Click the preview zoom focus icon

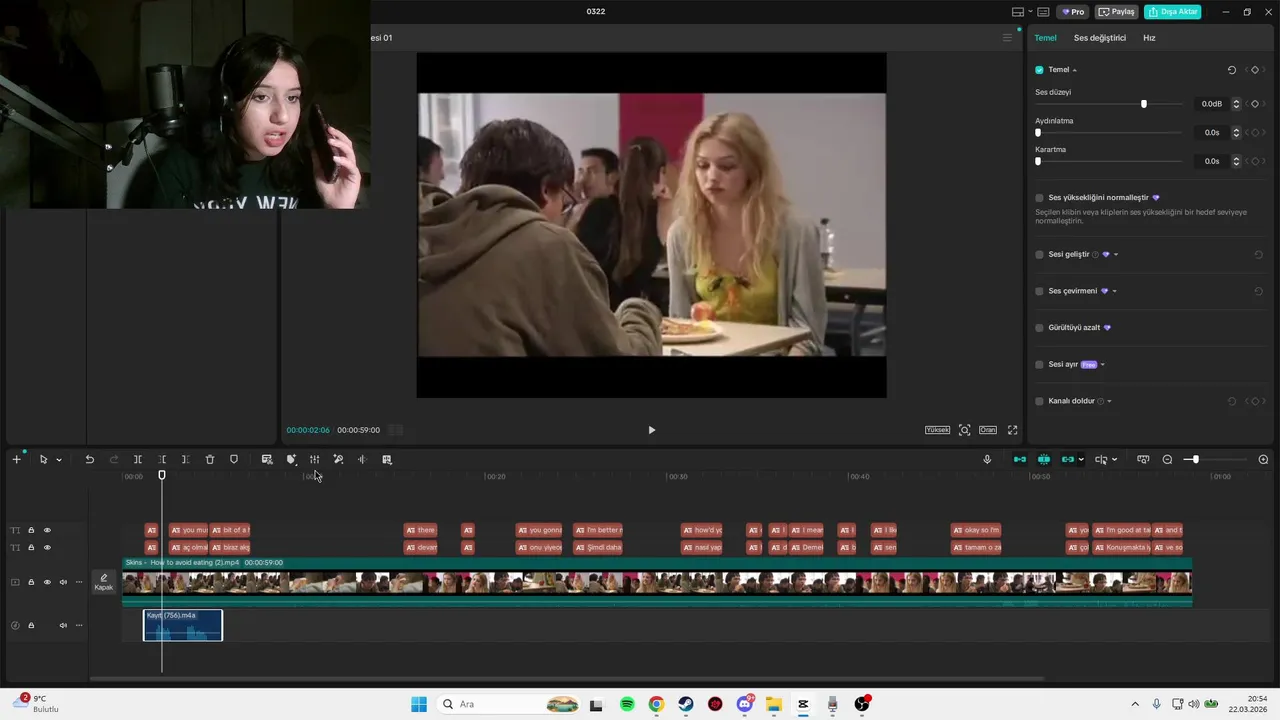[964, 430]
